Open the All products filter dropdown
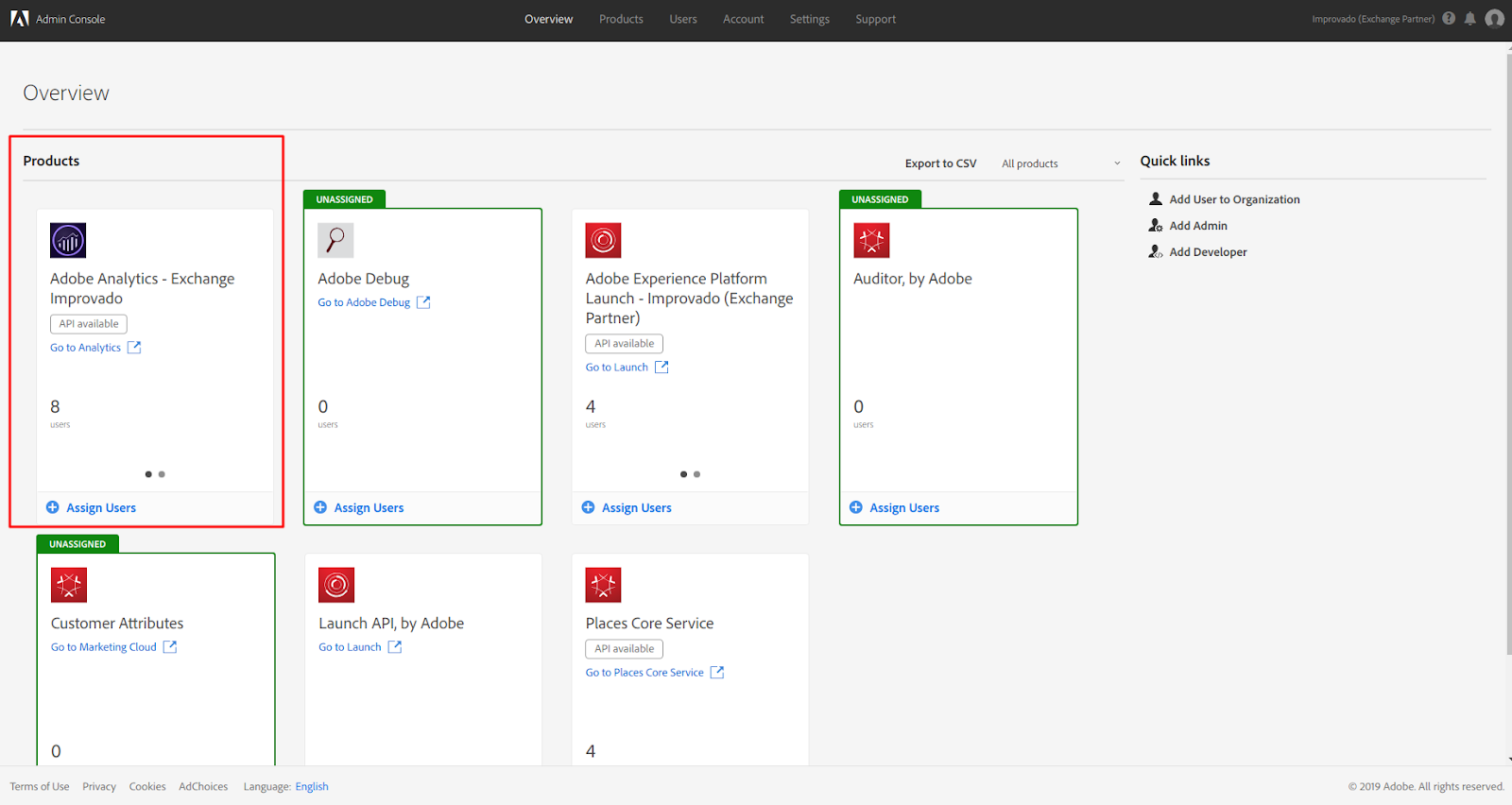Image resolution: width=1512 pixels, height=805 pixels. tap(1060, 163)
